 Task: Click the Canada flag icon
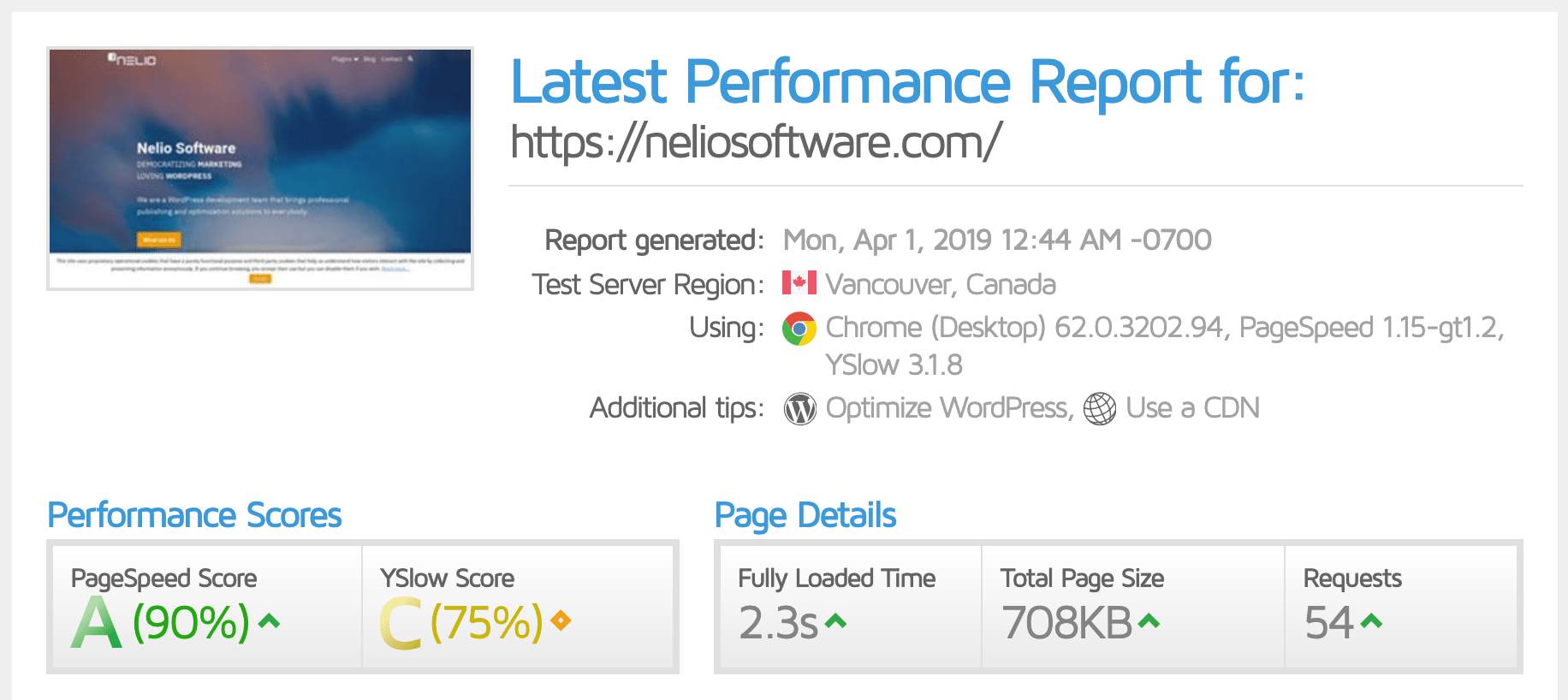pos(799,283)
